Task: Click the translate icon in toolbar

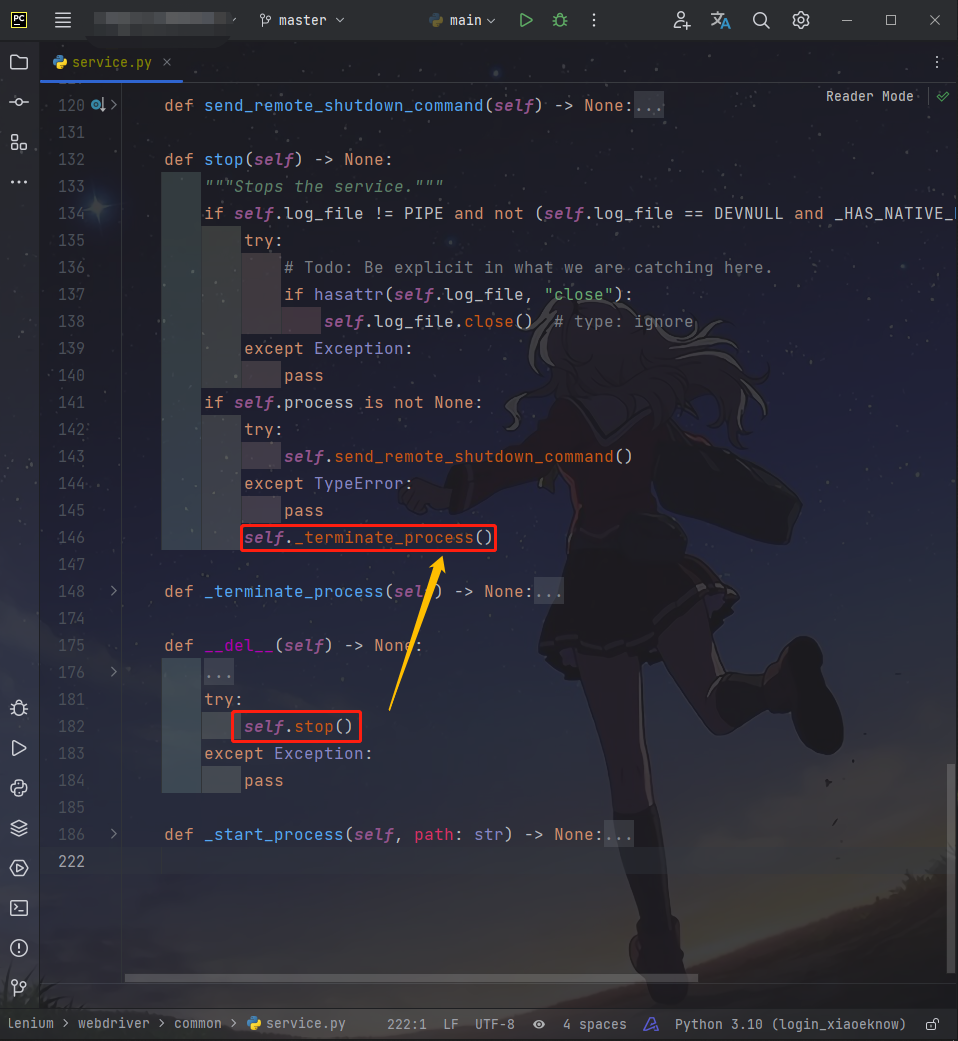Action: 720,20
